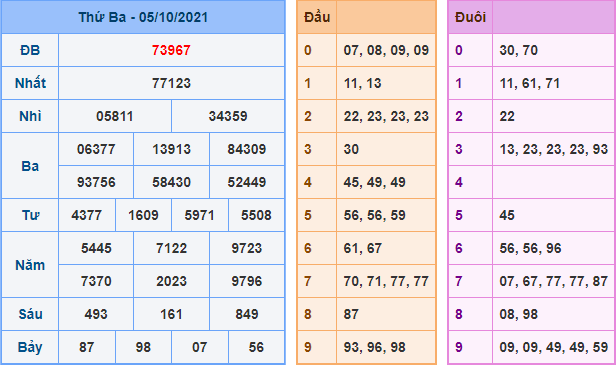
Task: Select the Tư prize label
Action: 30,215
